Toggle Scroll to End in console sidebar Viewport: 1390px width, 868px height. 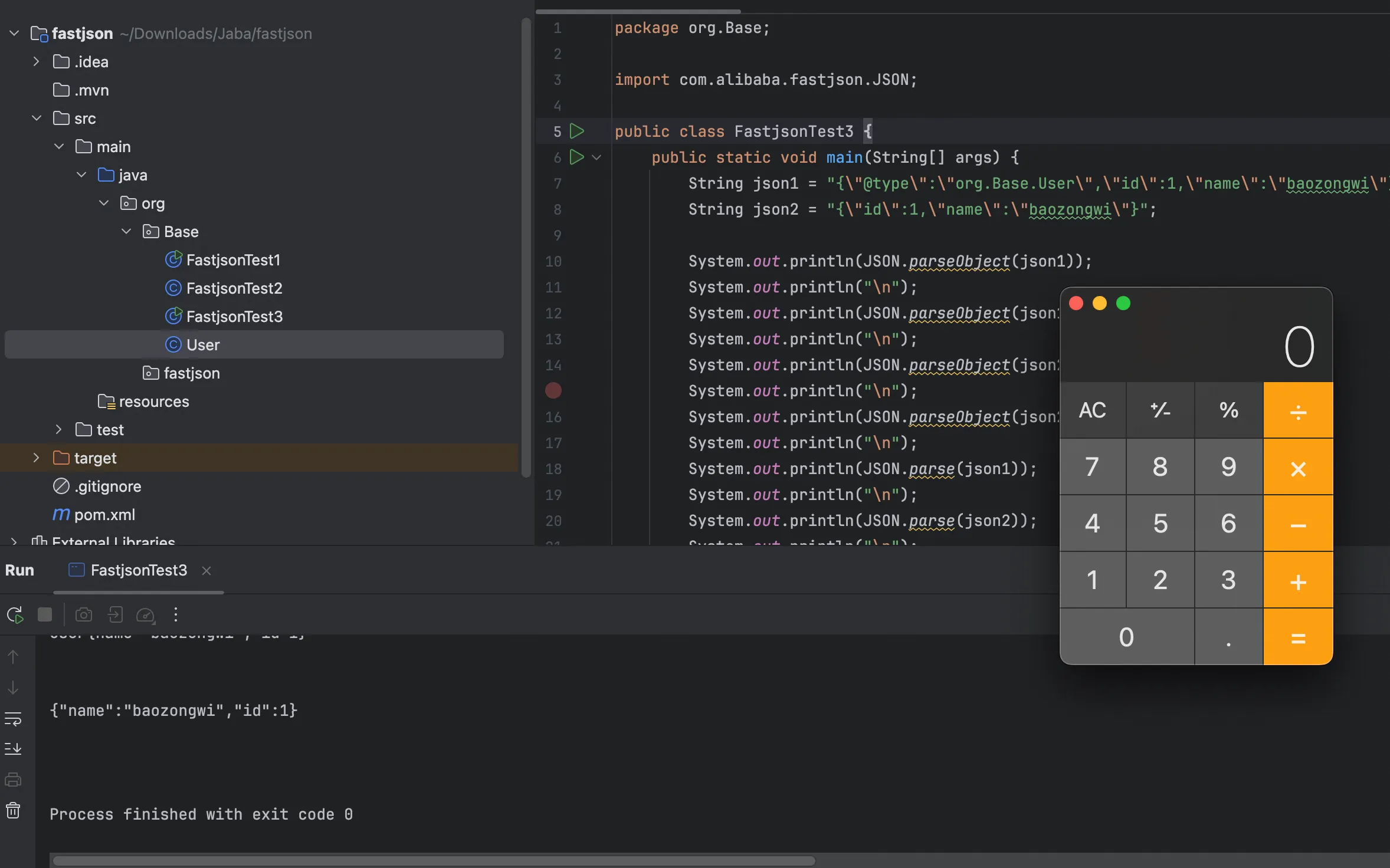coord(13,749)
